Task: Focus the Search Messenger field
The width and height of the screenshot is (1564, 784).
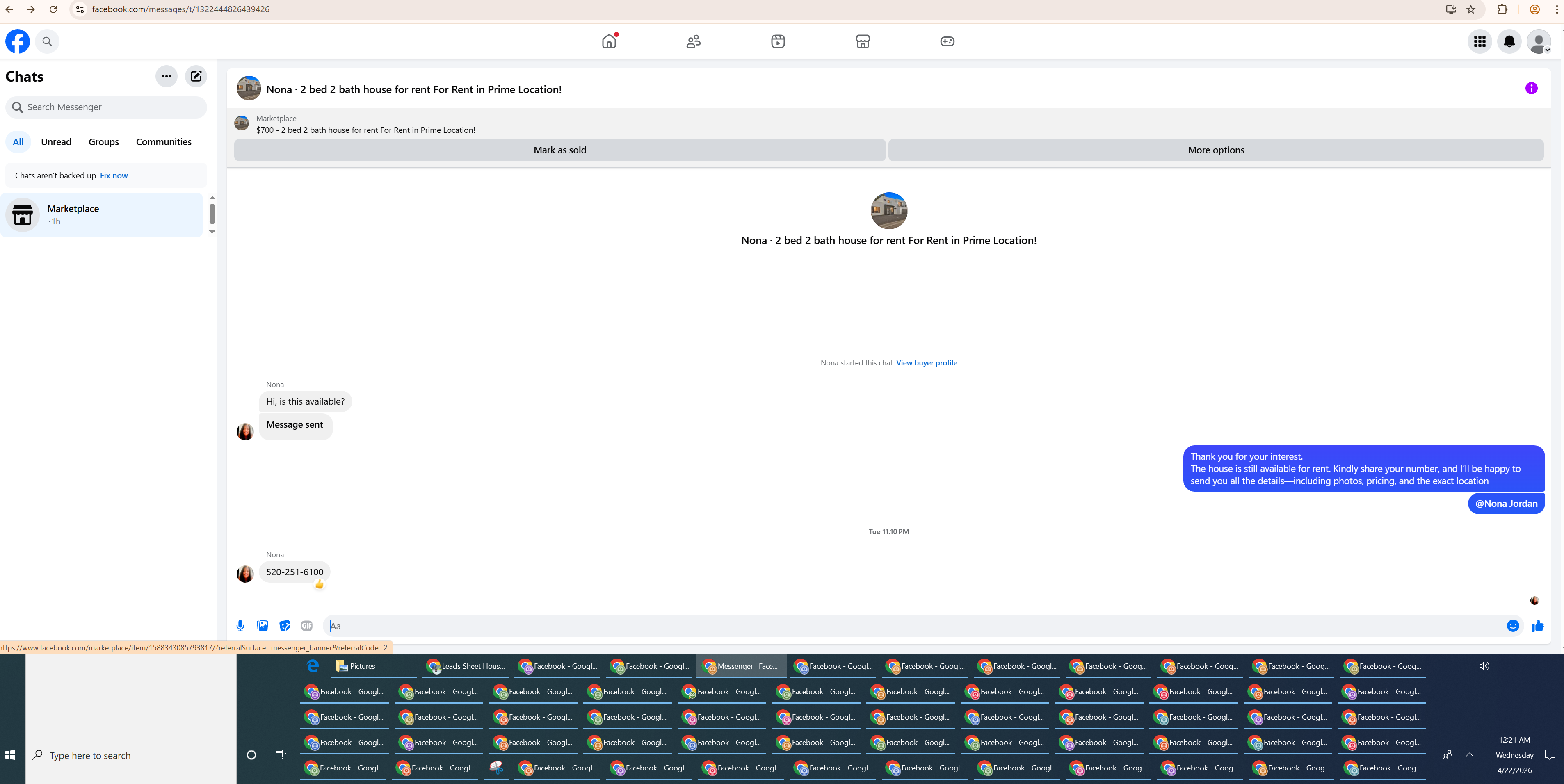Action: pos(109,107)
